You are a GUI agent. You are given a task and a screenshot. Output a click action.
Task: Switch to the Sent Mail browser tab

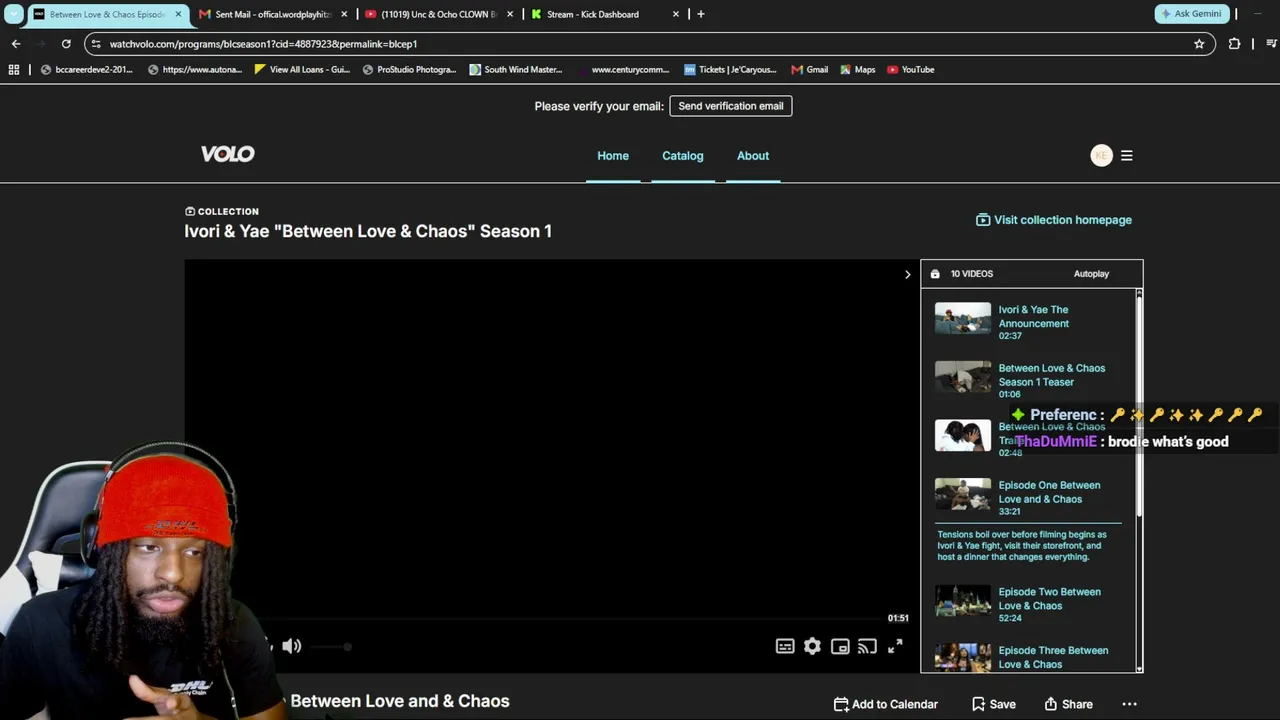click(272, 14)
